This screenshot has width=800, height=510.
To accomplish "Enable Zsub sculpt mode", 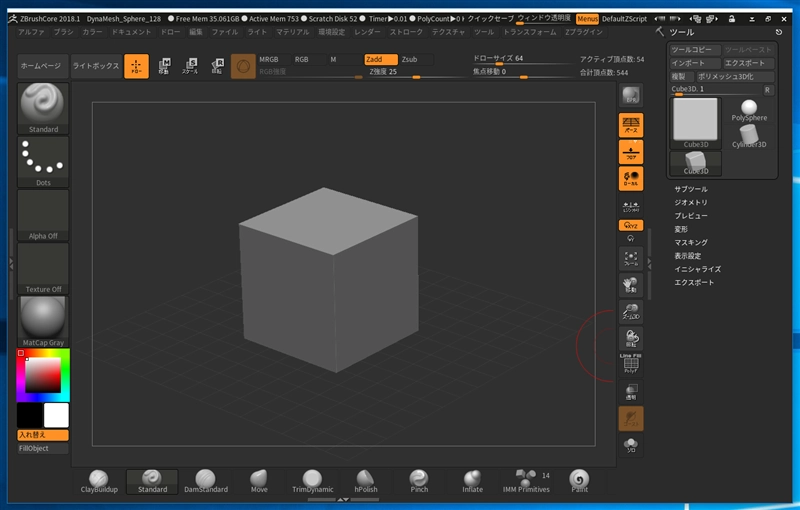I will click(416, 60).
